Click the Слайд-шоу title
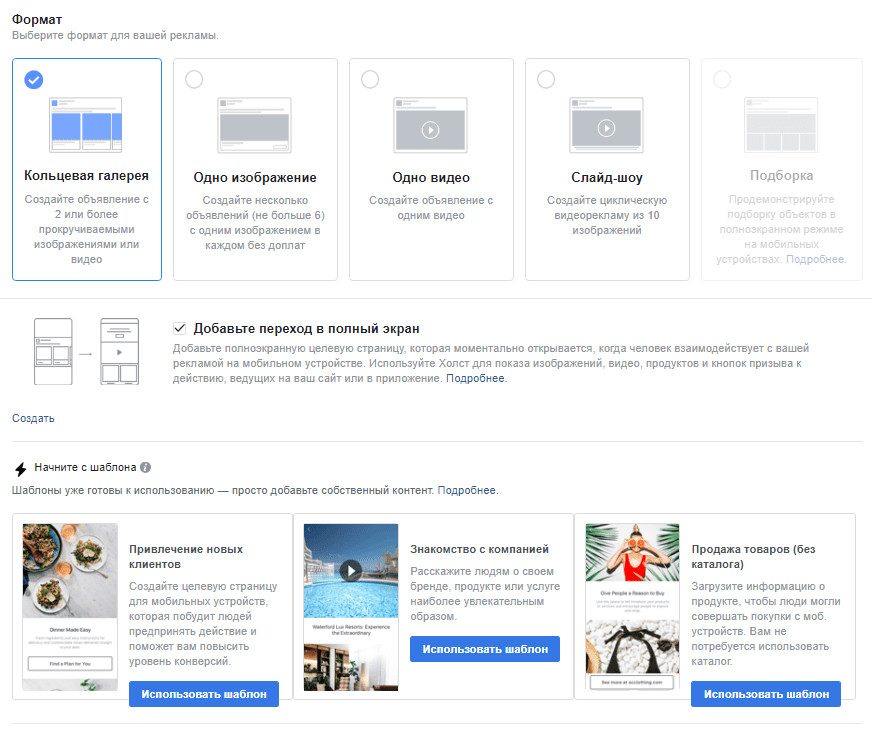Viewport: 872px width, 736px height. pyautogui.click(x=607, y=177)
